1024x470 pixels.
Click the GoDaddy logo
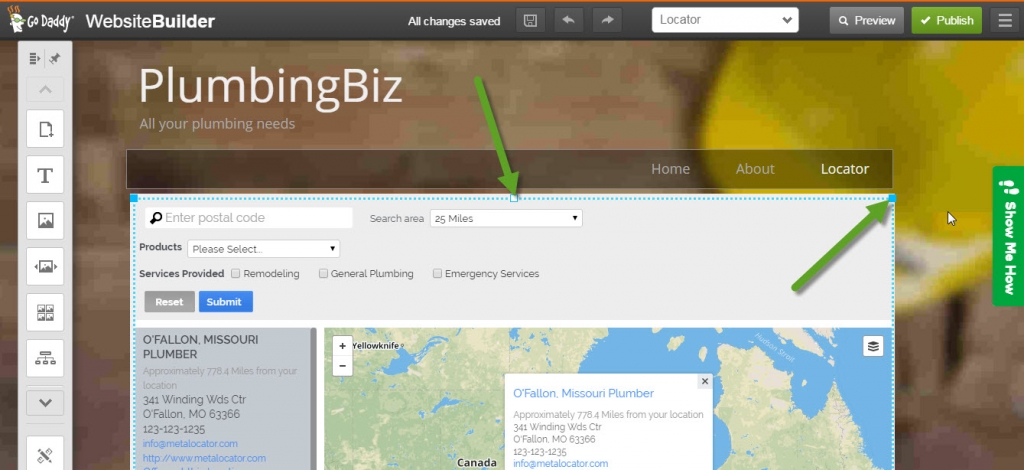point(40,20)
